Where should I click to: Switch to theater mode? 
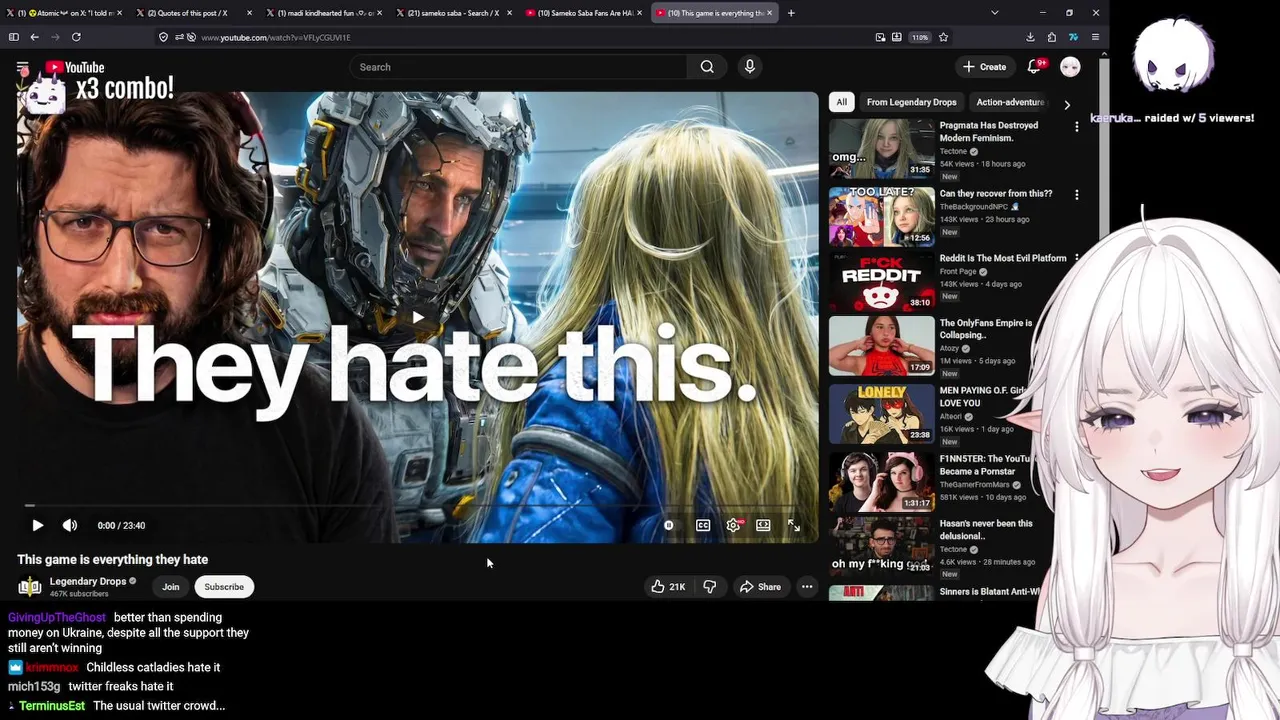click(763, 525)
